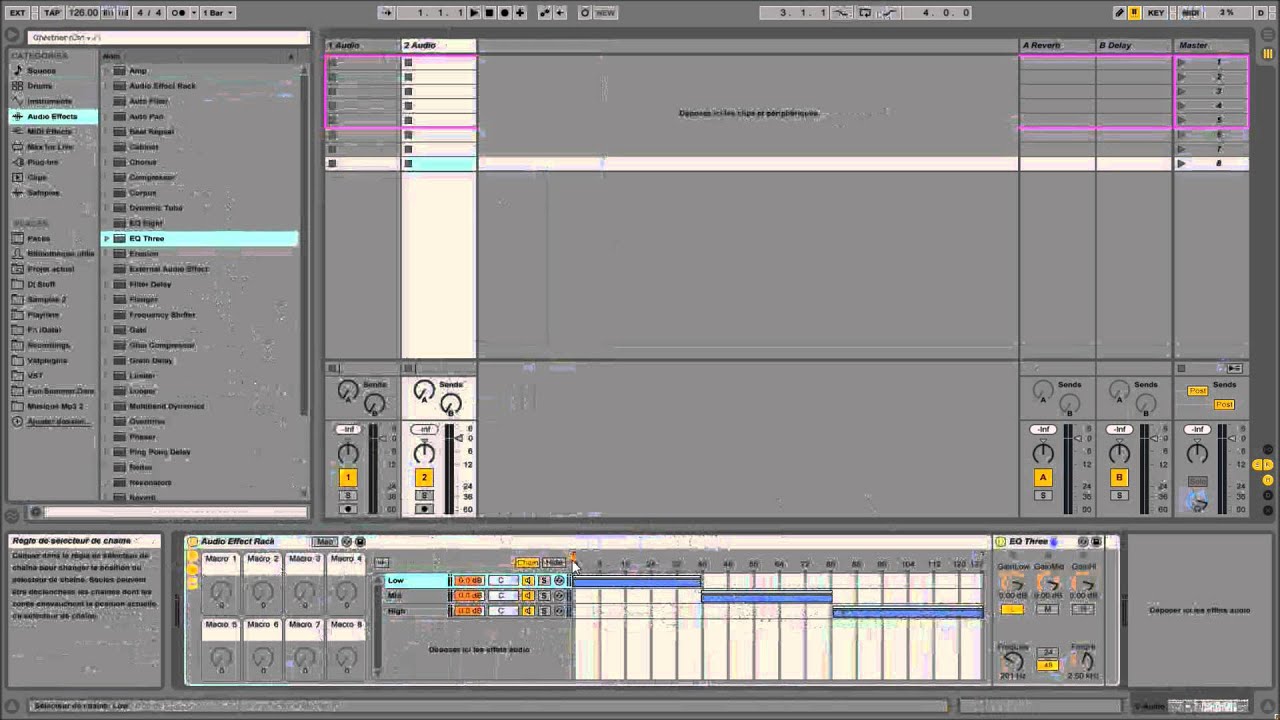Image resolution: width=1280 pixels, height=720 pixels.
Task: Click the Map button in rack header
Action: [324, 542]
